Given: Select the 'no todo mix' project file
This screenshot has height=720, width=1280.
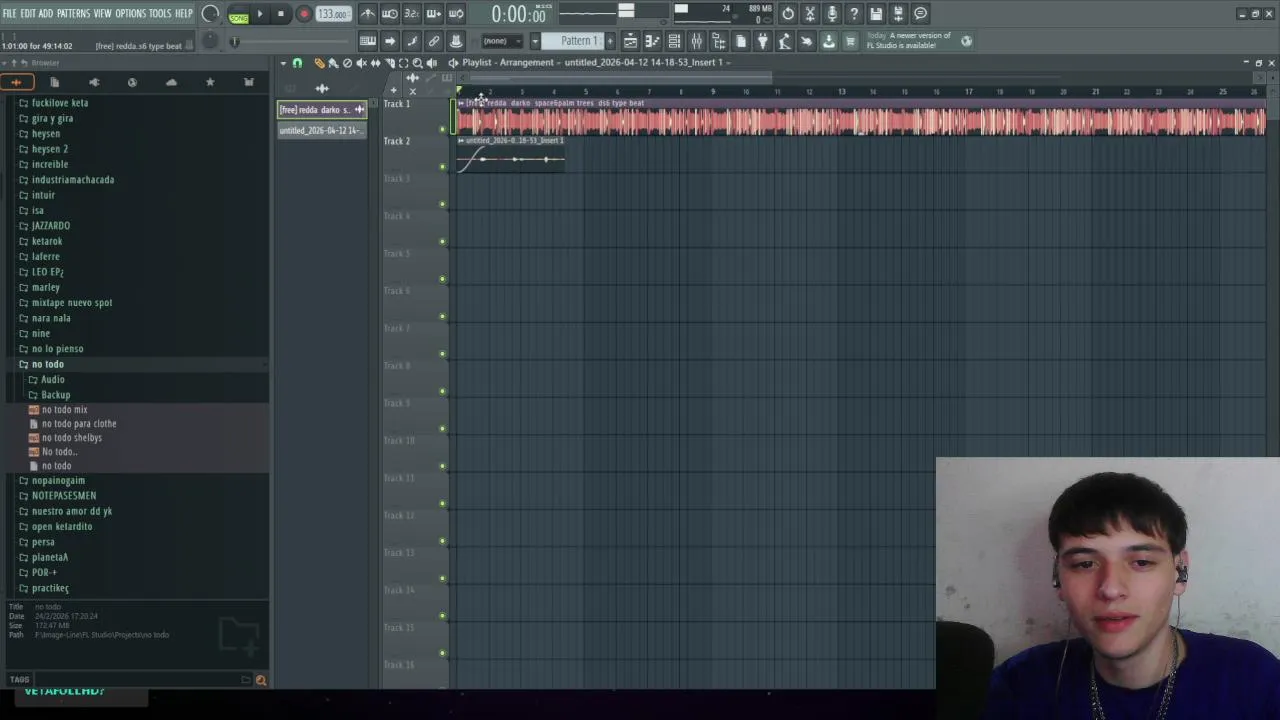Looking at the screenshot, I should pyautogui.click(x=64, y=410).
